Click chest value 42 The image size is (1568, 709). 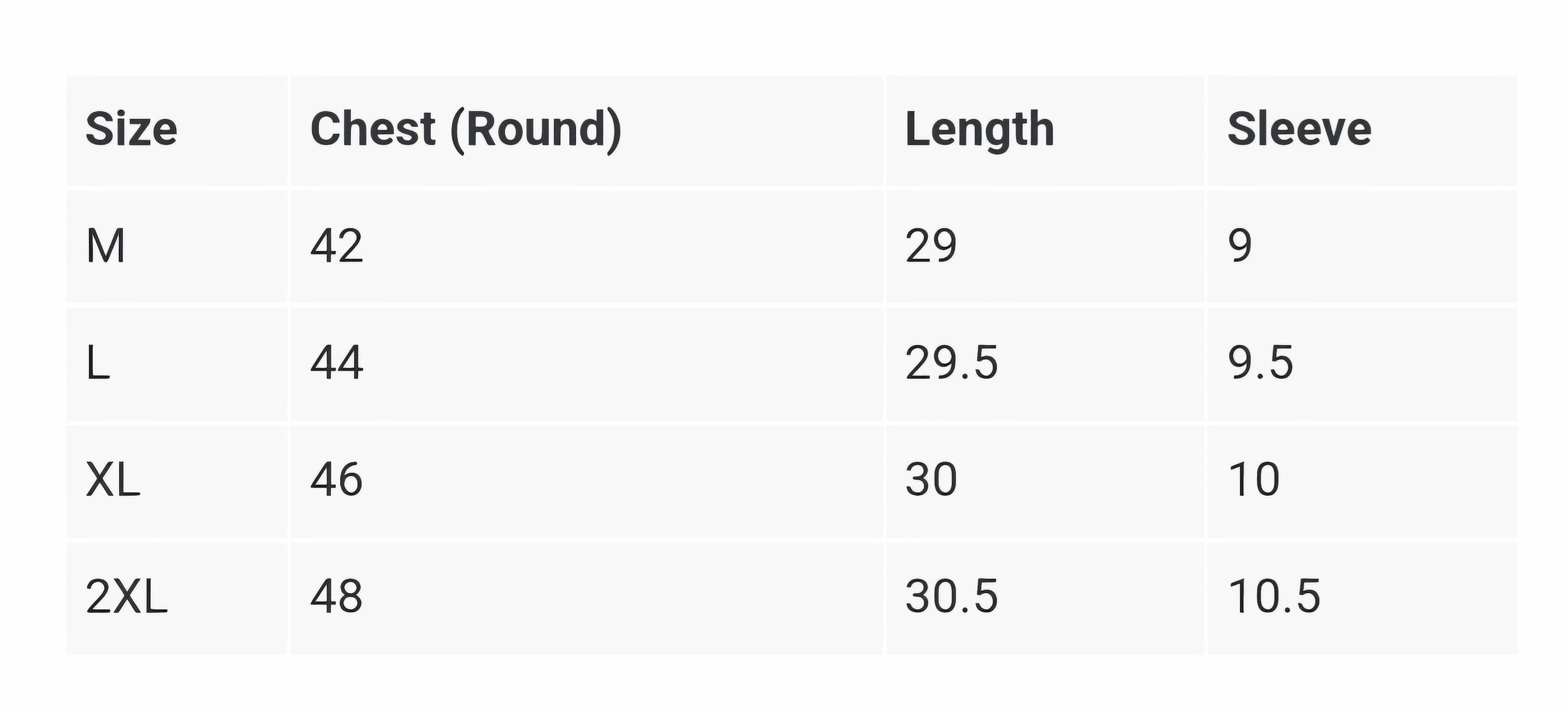click(x=336, y=246)
